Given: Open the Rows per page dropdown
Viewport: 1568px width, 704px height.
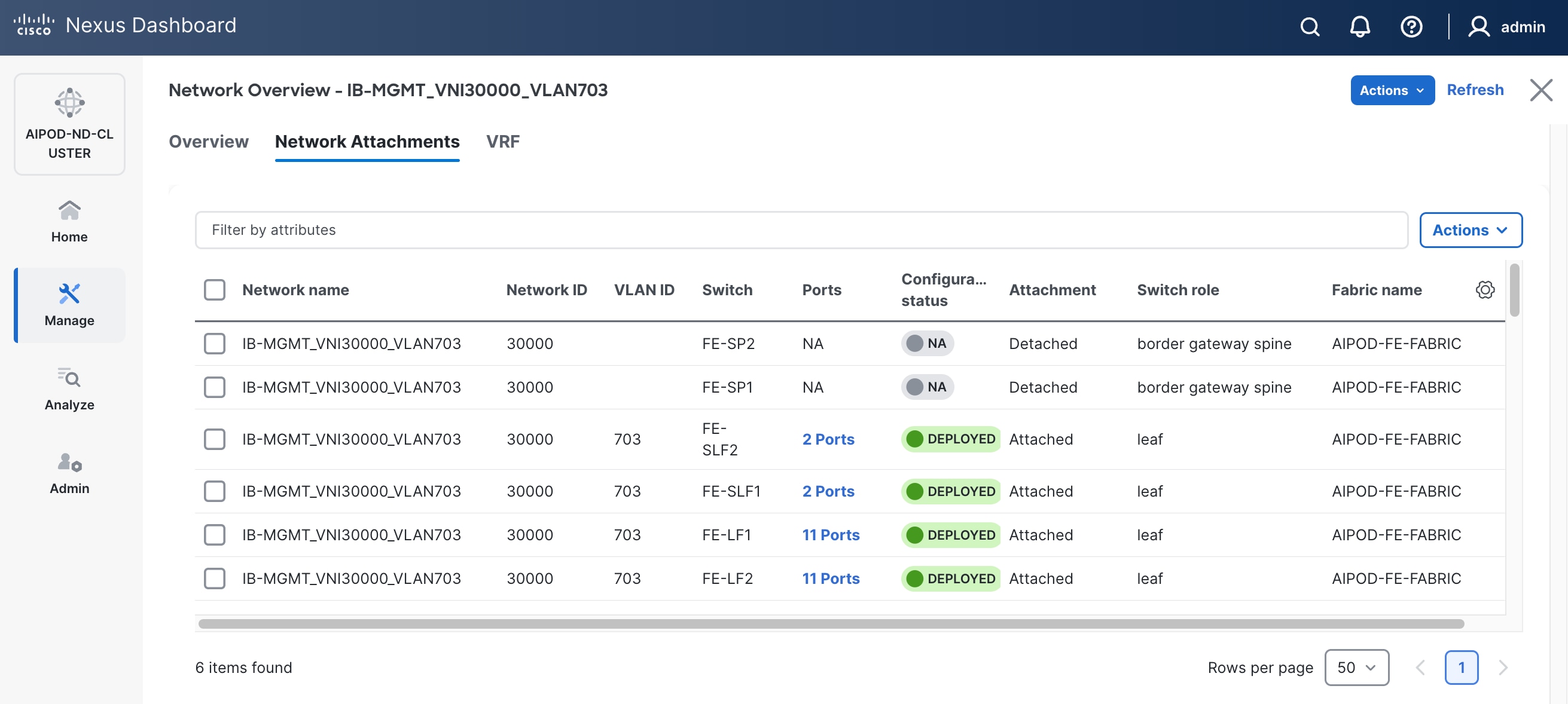Looking at the screenshot, I should (x=1357, y=667).
